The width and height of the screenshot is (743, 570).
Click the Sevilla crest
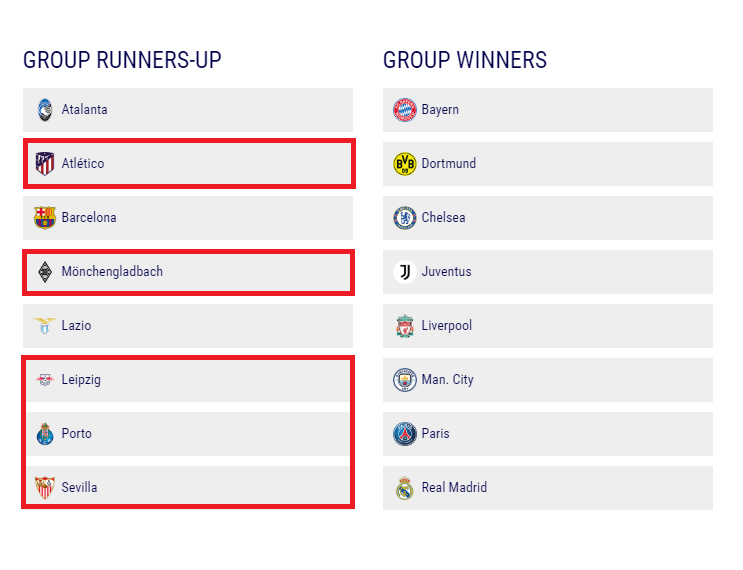[x=45, y=488]
